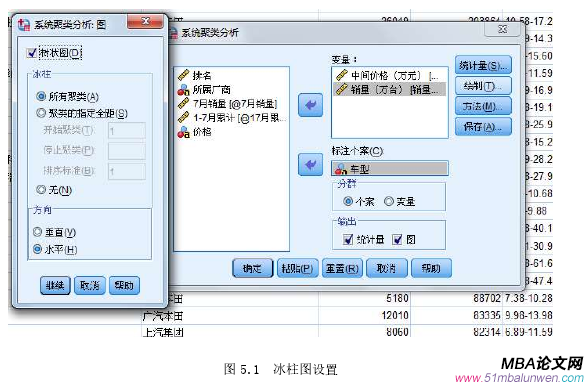Select the 个案 cluster radio button
Screen dimensions: 586x384
(x=348, y=202)
